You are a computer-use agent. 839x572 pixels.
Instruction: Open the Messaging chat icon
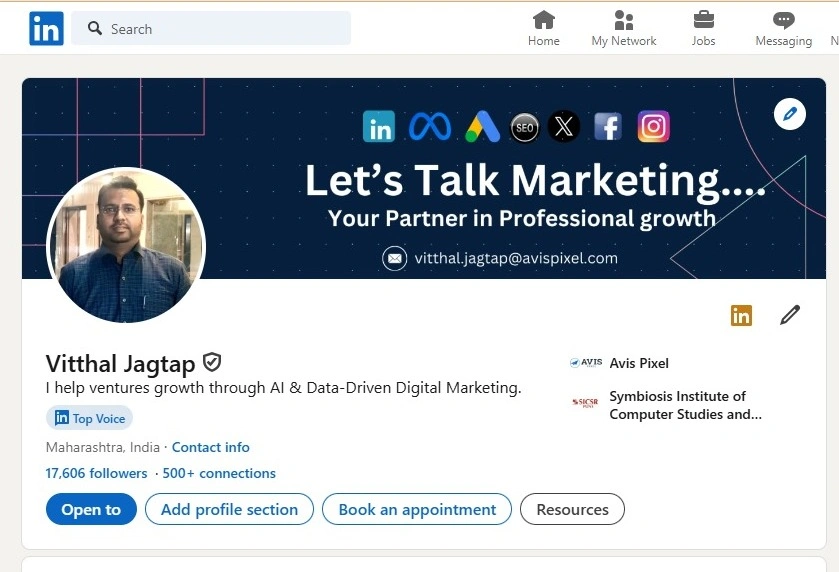pos(784,20)
